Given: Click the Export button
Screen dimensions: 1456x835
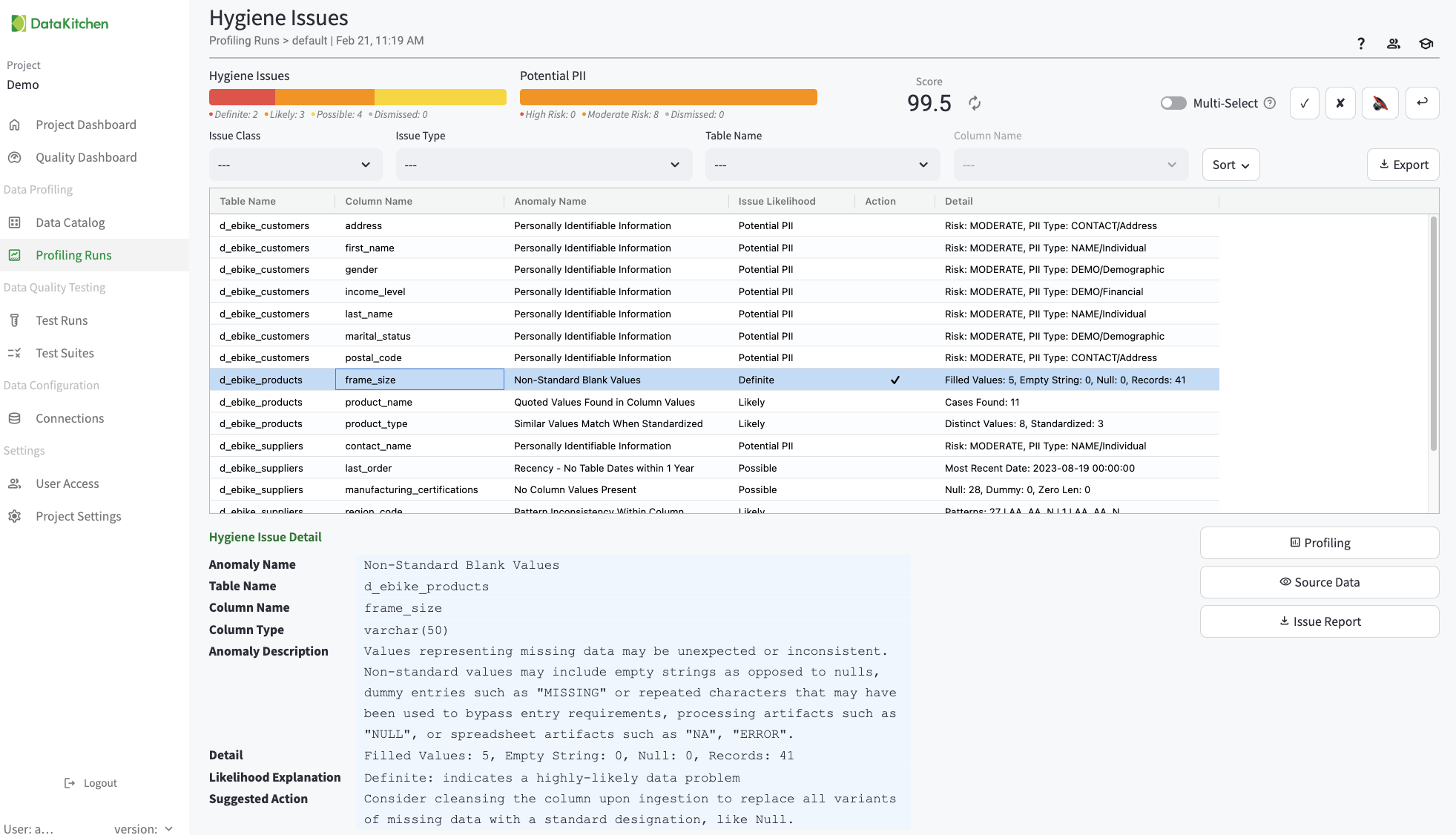Looking at the screenshot, I should (1403, 165).
